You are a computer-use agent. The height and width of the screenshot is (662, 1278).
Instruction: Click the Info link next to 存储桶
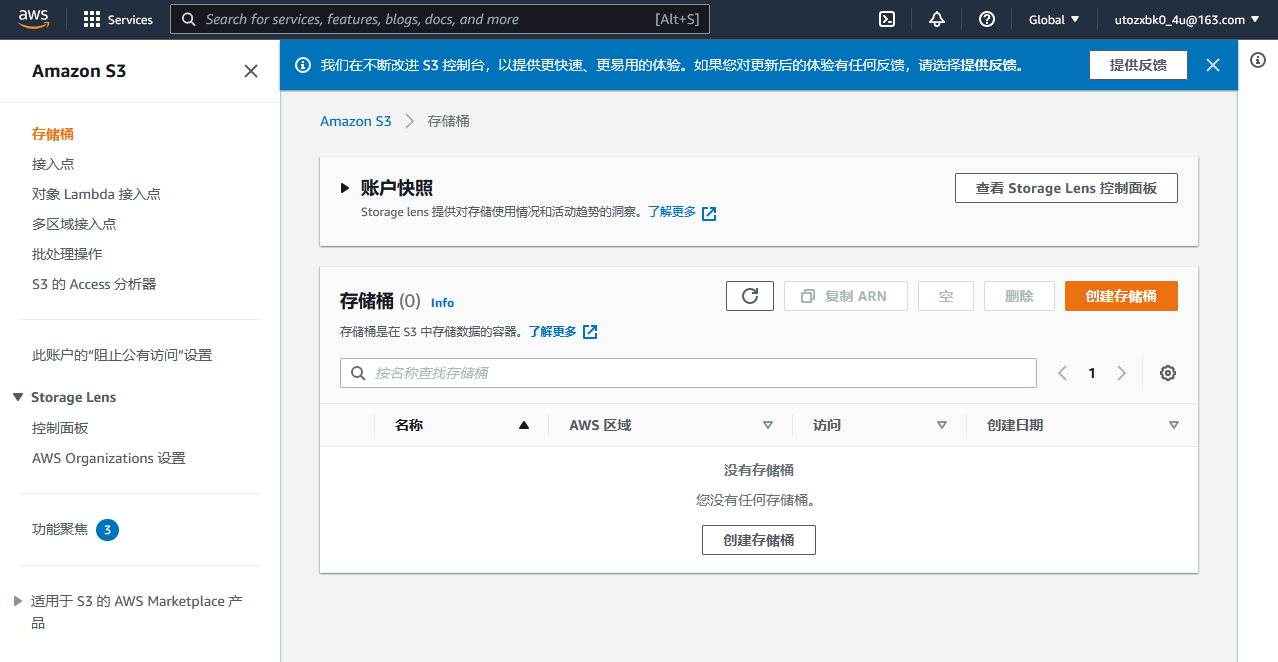click(x=442, y=302)
